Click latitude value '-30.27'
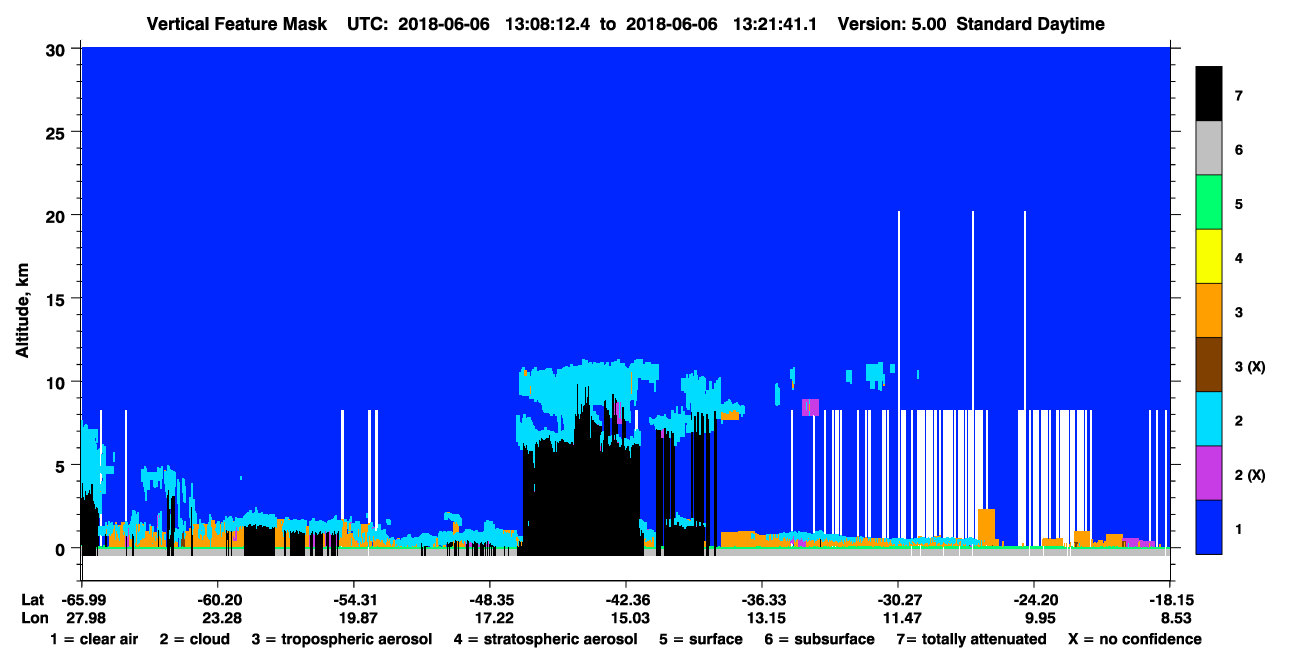 click(x=899, y=600)
